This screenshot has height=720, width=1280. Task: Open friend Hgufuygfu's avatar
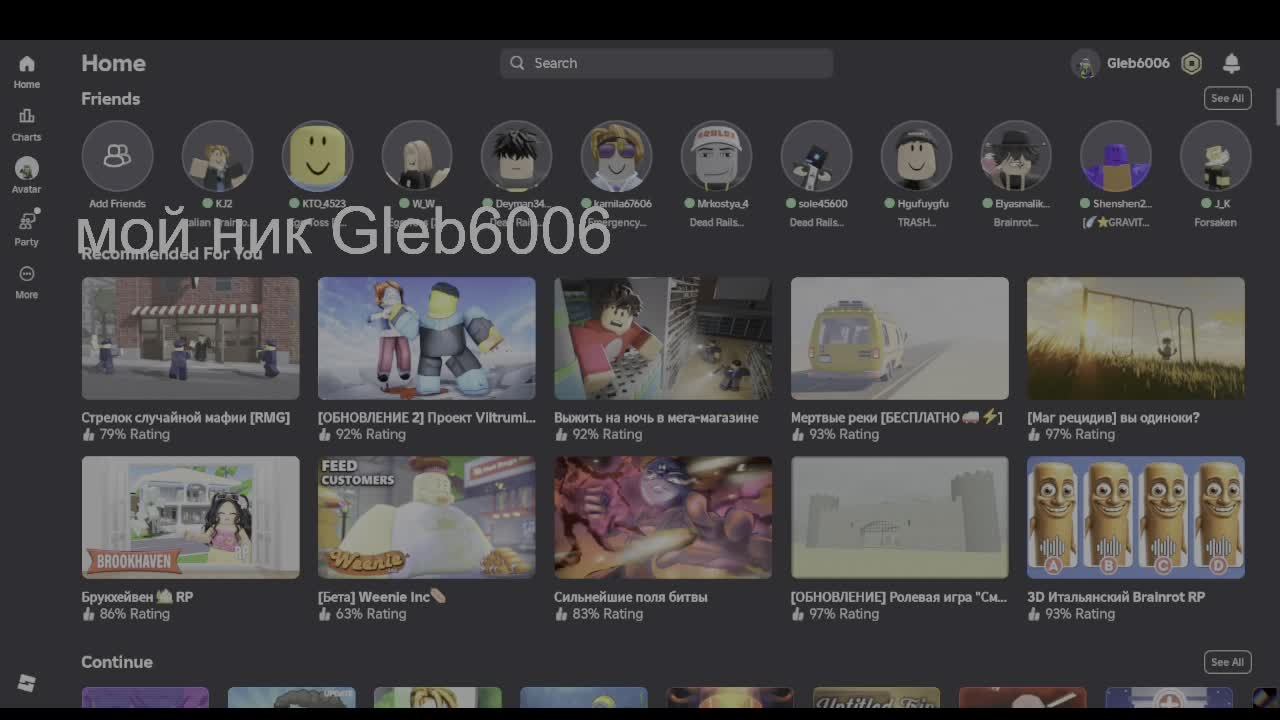[916, 156]
